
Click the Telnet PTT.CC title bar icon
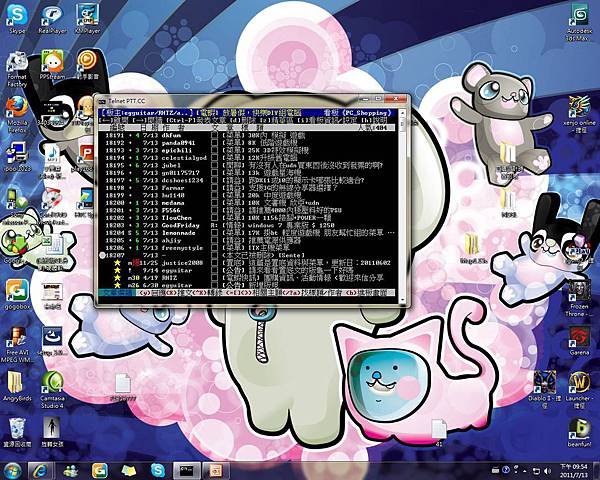(x=102, y=101)
